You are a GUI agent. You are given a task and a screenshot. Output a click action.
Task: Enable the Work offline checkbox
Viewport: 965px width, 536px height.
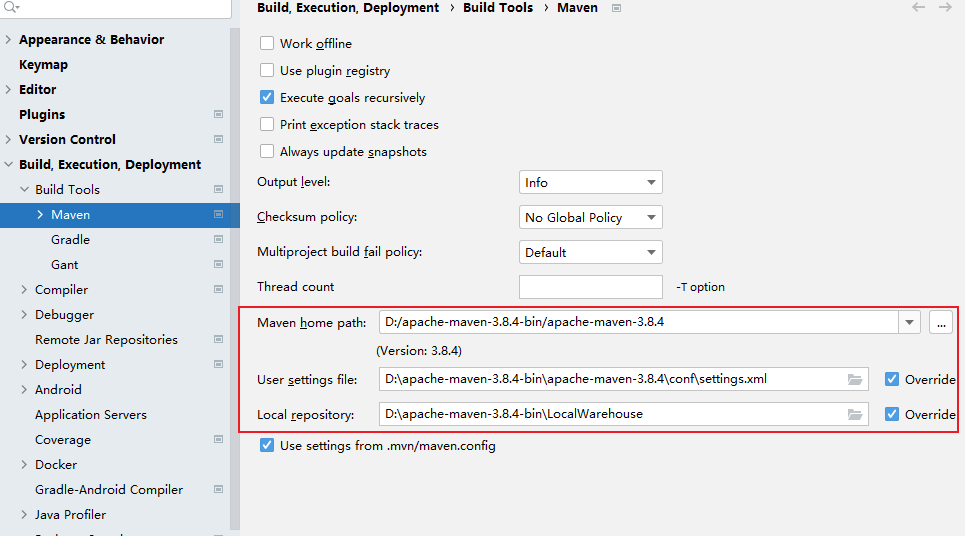click(267, 44)
